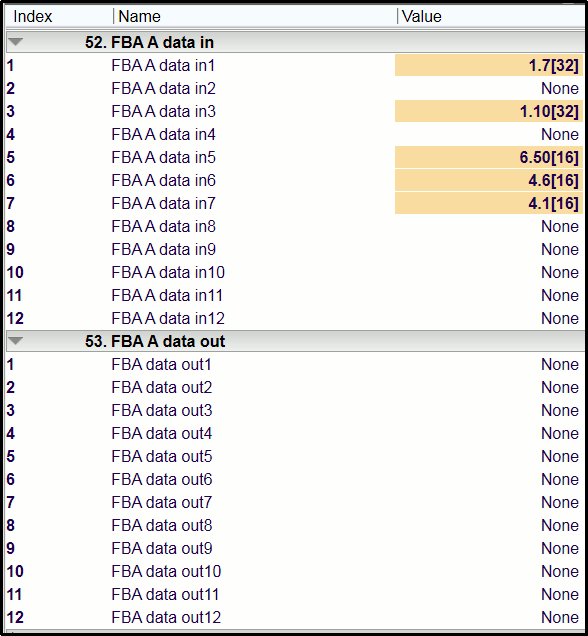Select parameter FBA A data in12
This screenshot has height=636, width=588.
coord(168,318)
